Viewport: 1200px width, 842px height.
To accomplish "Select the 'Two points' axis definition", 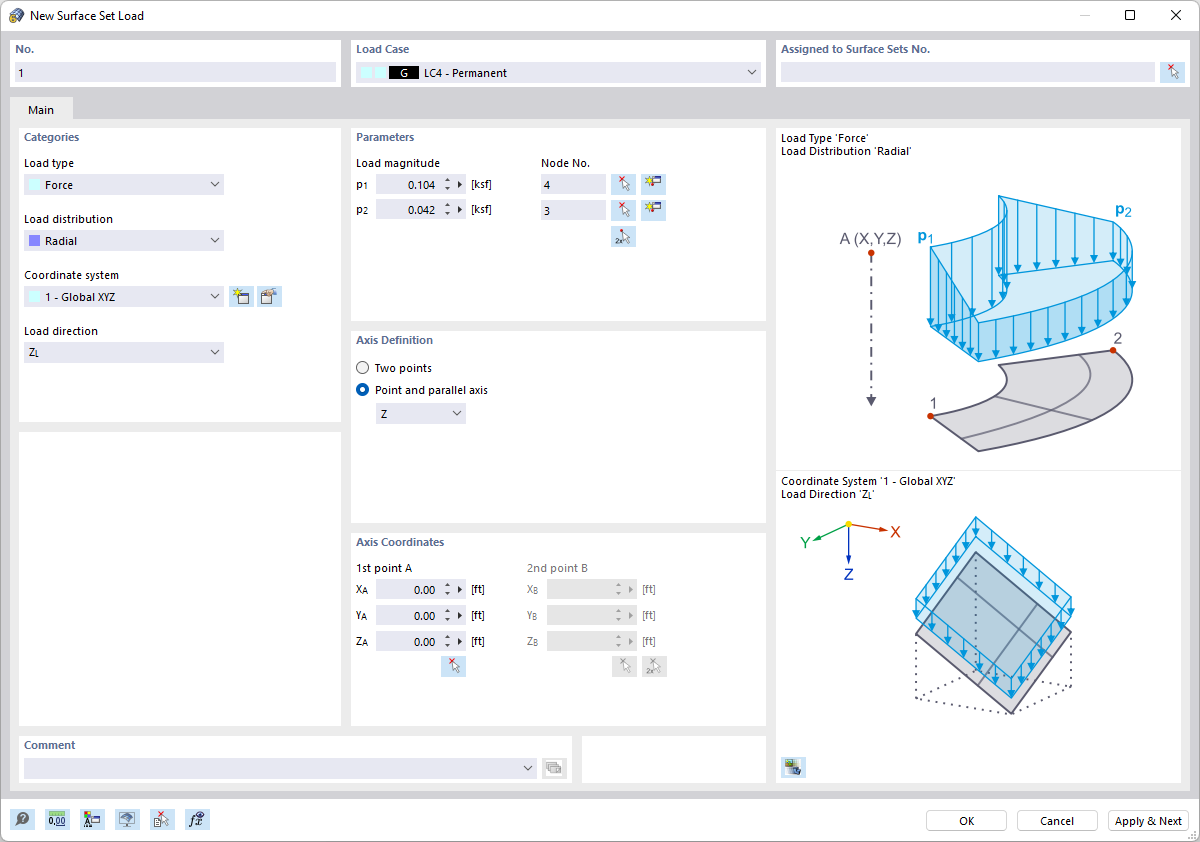I will pos(361,367).
